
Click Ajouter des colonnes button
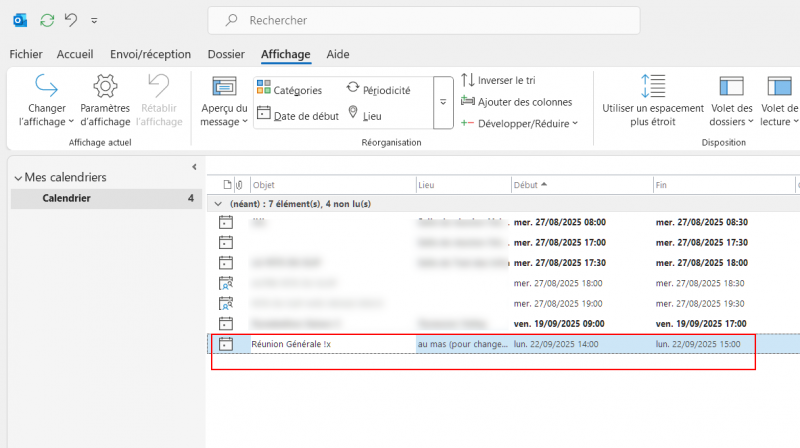coord(516,101)
